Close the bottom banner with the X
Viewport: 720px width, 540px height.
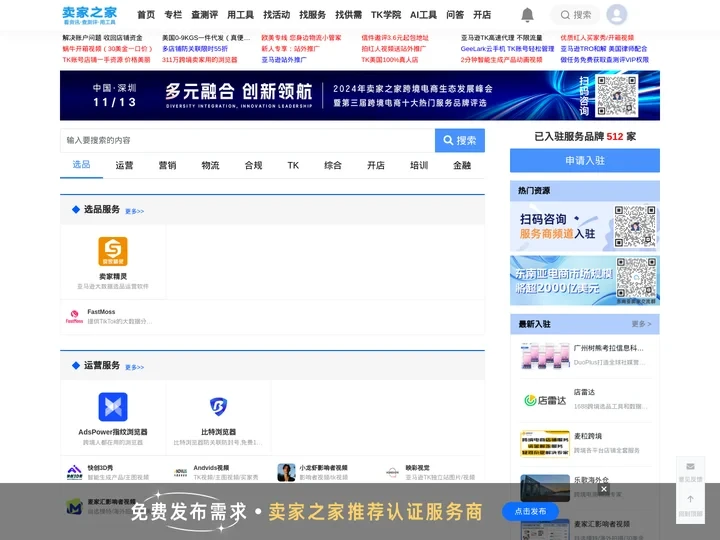point(604,489)
